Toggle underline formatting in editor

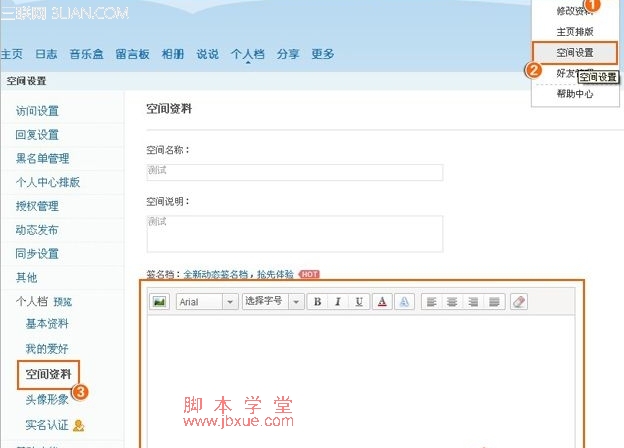[359, 302]
